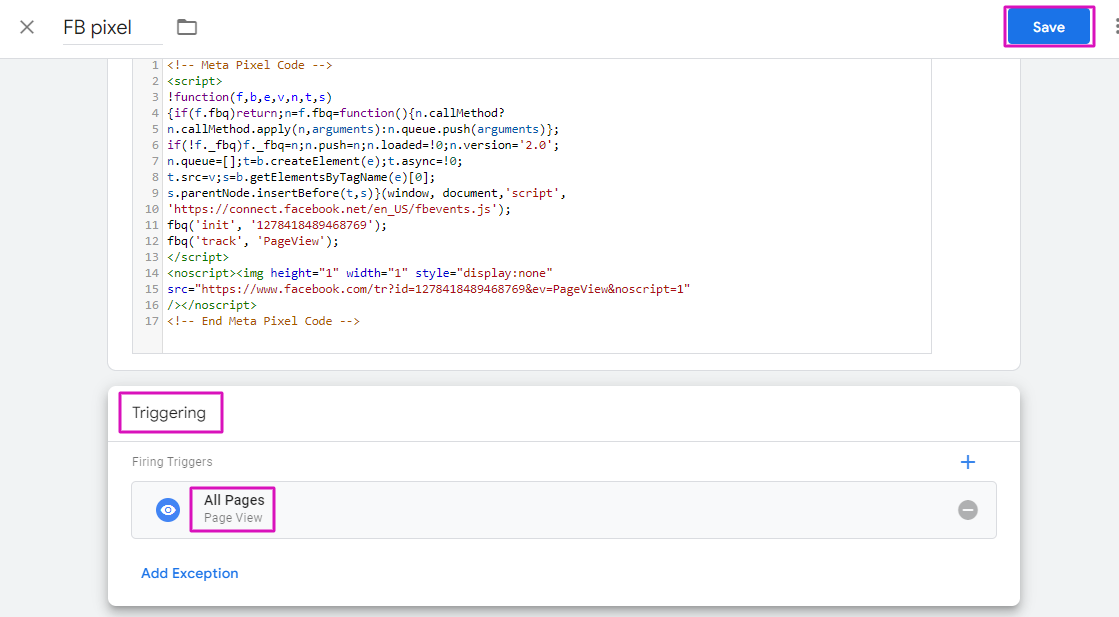Click the if(f.fbq)return code line 4
Viewport: 1119px width, 617px height.
click(336, 113)
